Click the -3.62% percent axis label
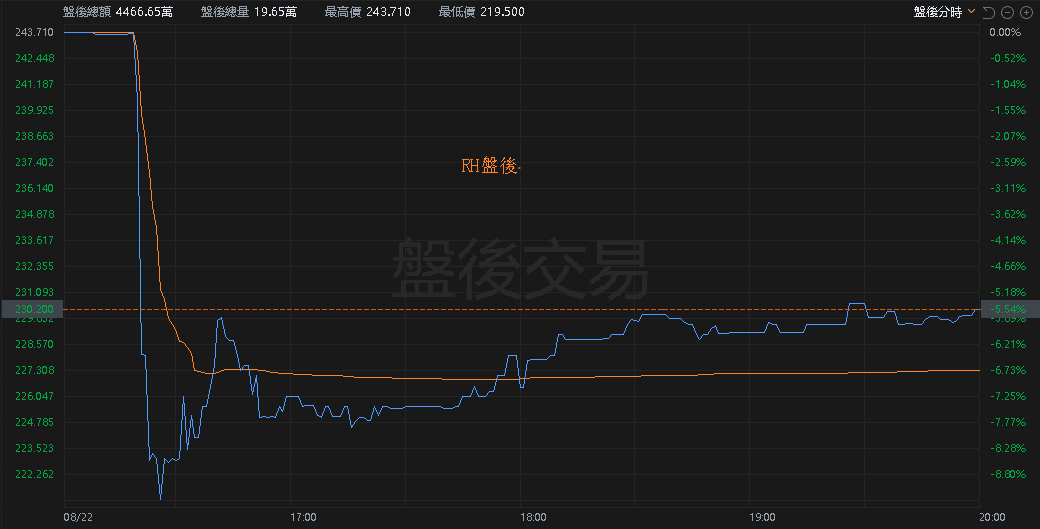Image resolution: width=1040 pixels, height=529 pixels. click(x=1008, y=214)
